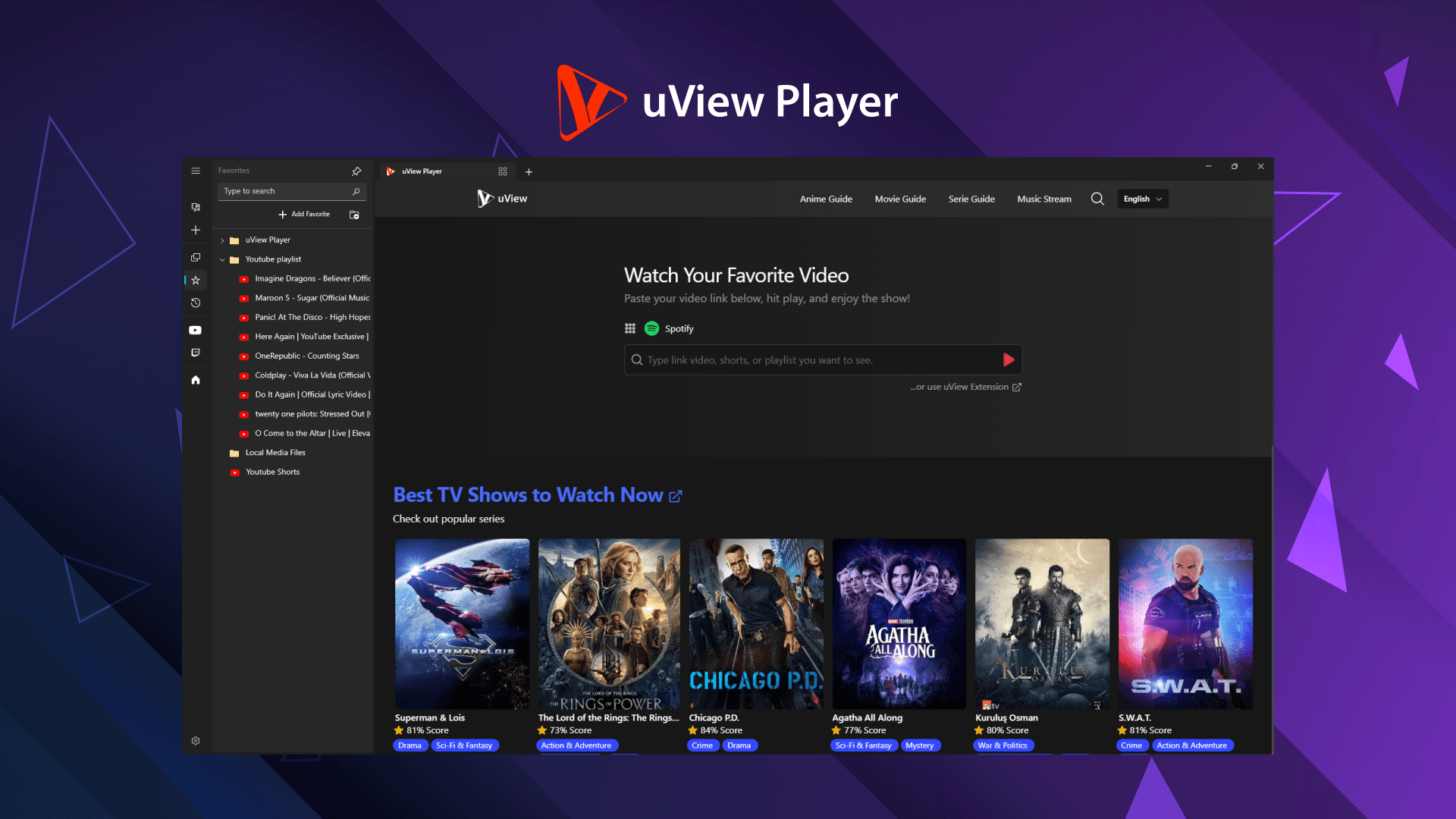Click the Home icon in the sidebar
The width and height of the screenshot is (1456, 819).
tap(195, 380)
